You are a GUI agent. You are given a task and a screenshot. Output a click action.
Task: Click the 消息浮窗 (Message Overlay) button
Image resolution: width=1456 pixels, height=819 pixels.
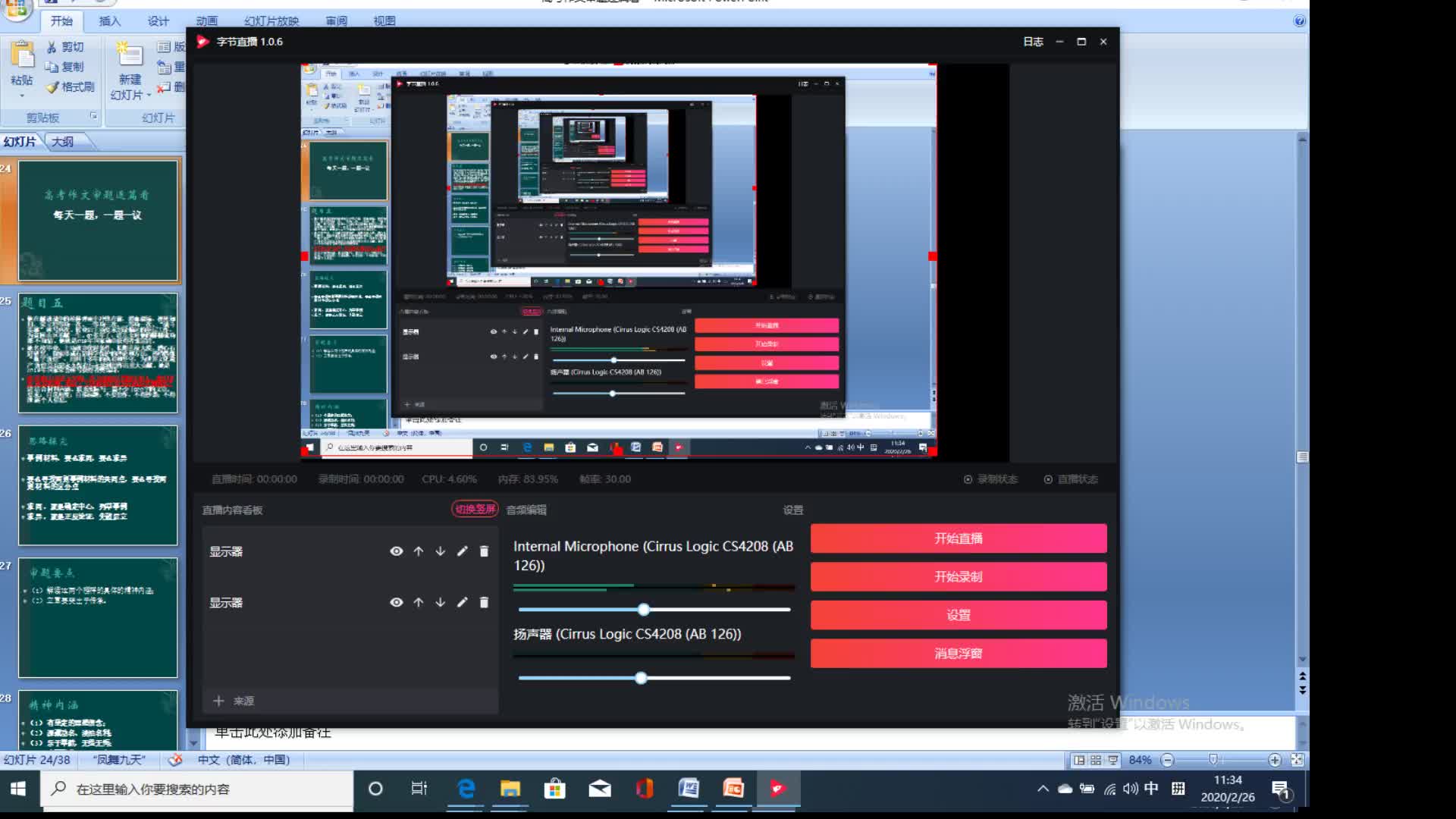click(957, 653)
